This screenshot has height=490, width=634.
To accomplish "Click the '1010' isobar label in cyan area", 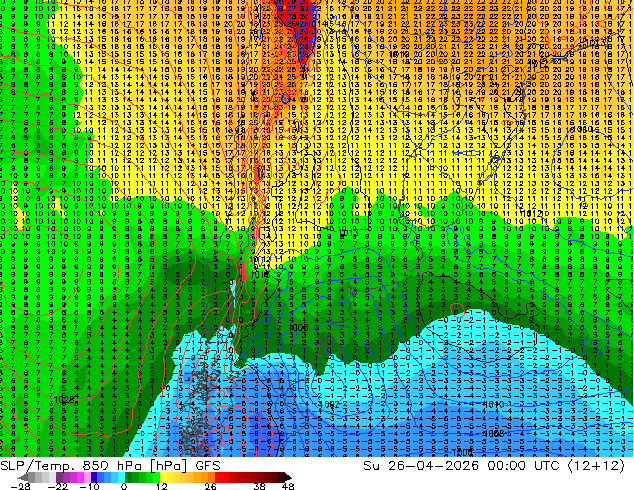I will coord(493,404).
